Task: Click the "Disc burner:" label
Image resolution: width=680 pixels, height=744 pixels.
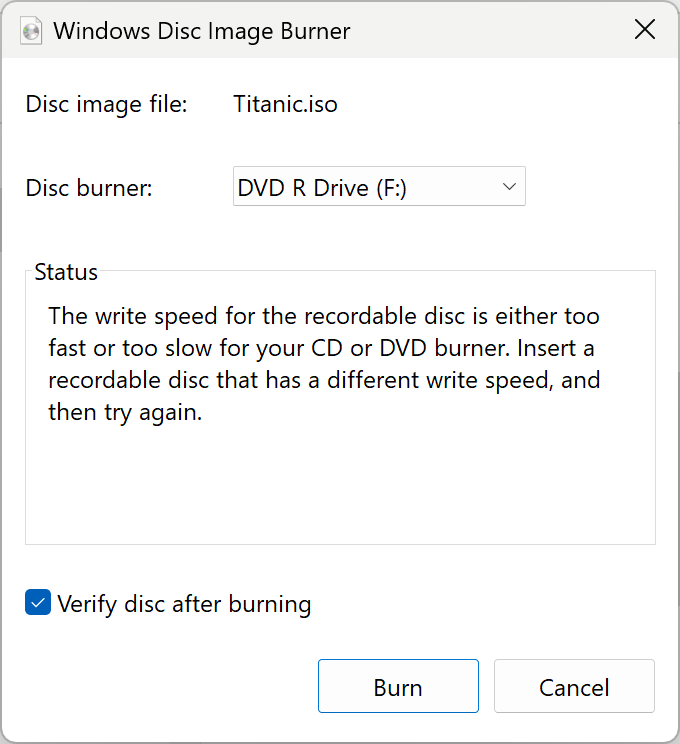Action: [89, 188]
